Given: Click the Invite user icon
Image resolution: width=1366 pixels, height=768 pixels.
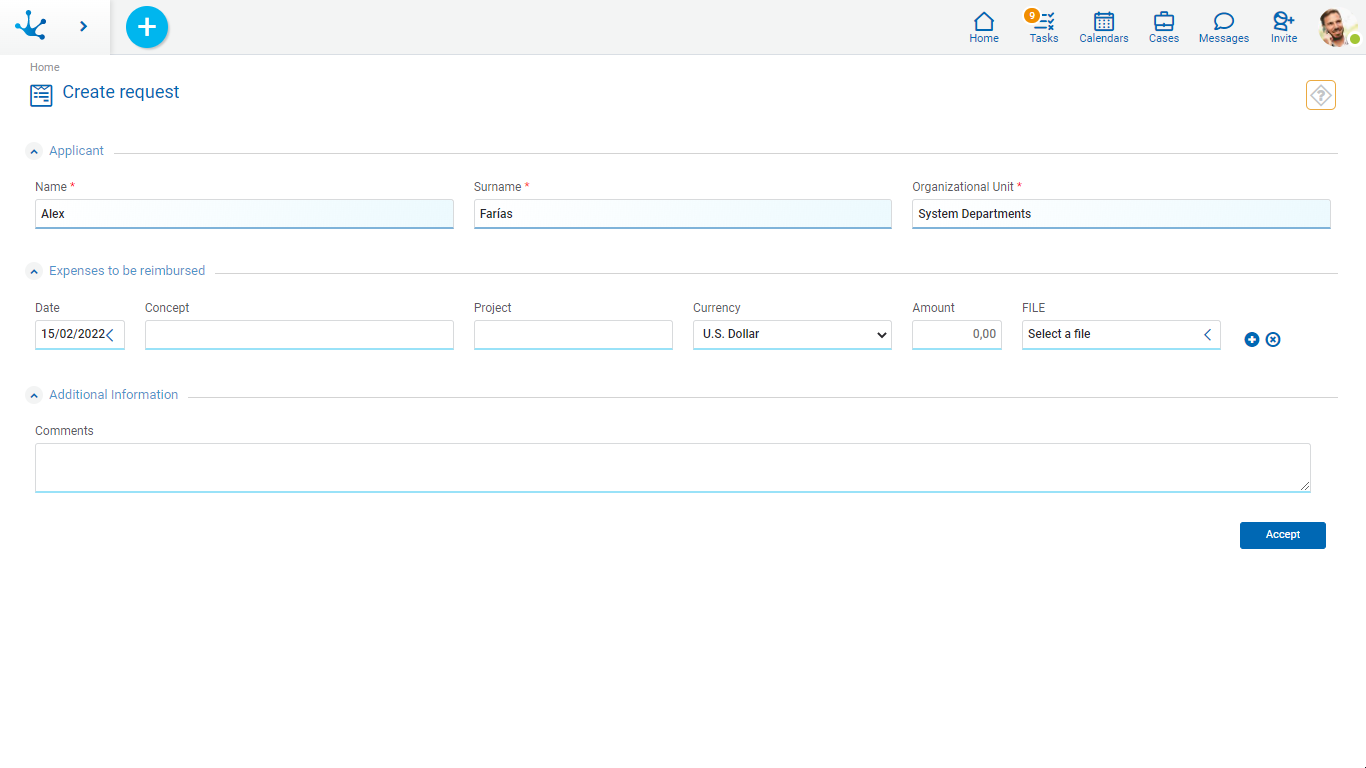Looking at the screenshot, I should click(1284, 27).
